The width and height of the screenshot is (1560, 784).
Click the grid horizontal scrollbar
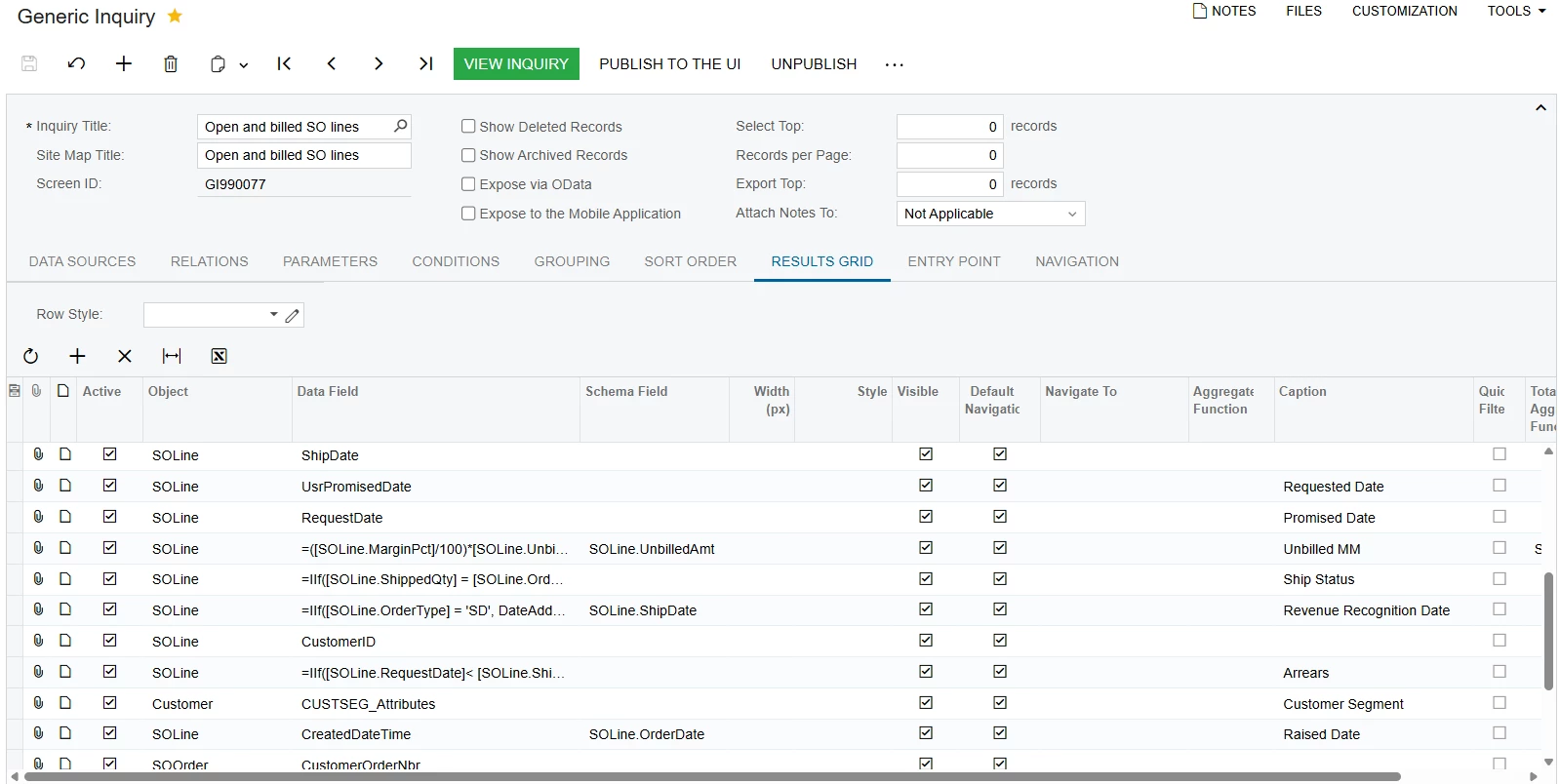pos(712,777)
